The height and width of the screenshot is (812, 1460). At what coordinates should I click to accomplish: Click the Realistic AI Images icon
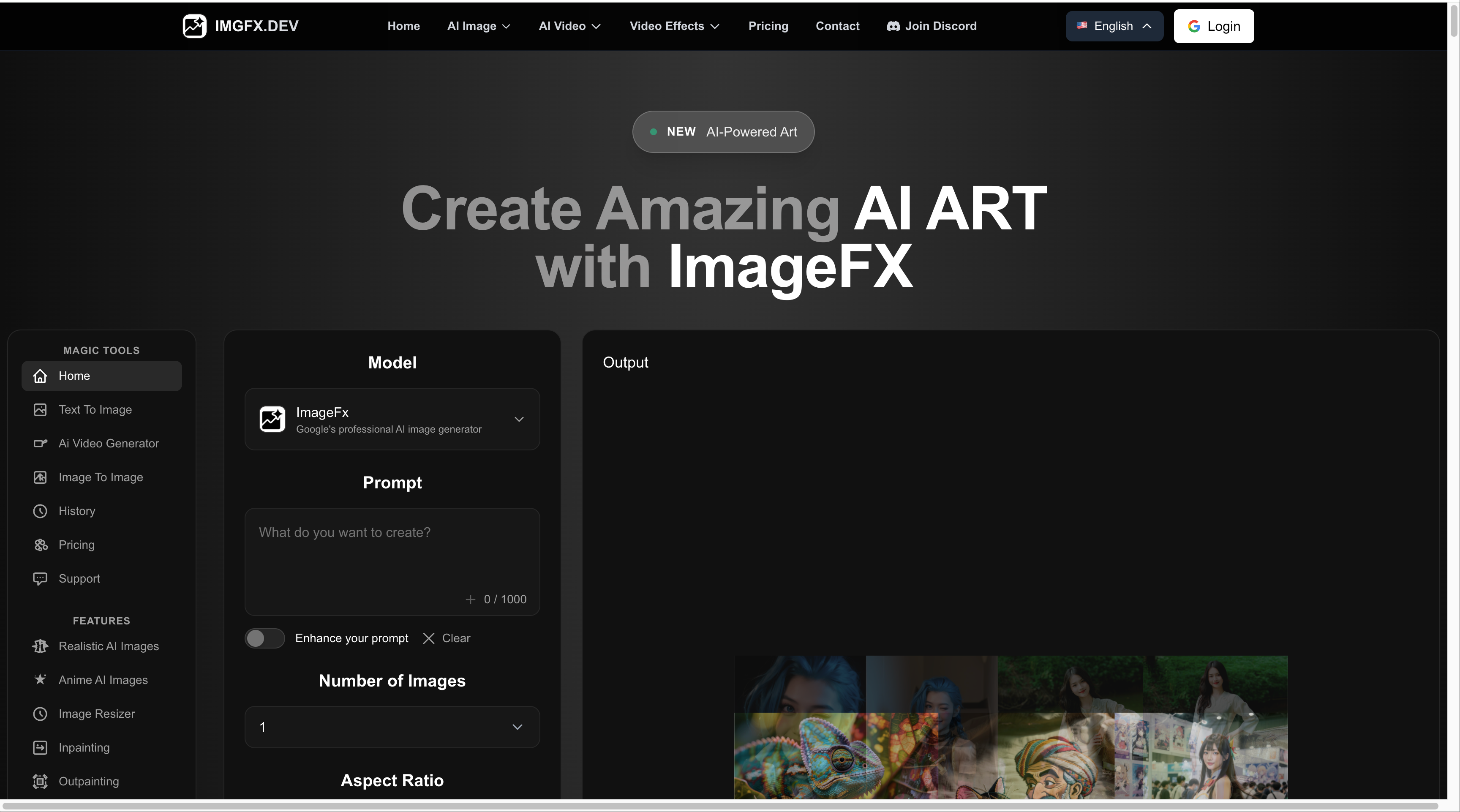coord(40,646)
